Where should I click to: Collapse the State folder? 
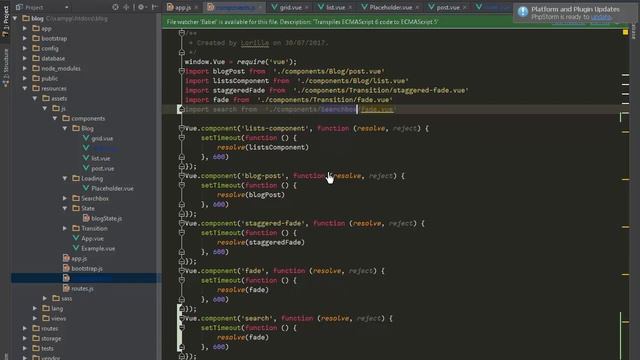point(65,208)
